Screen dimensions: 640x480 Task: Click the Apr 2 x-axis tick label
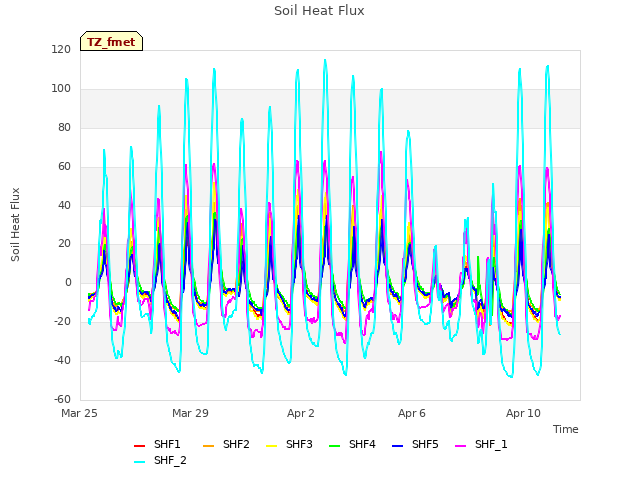point(301,413)
